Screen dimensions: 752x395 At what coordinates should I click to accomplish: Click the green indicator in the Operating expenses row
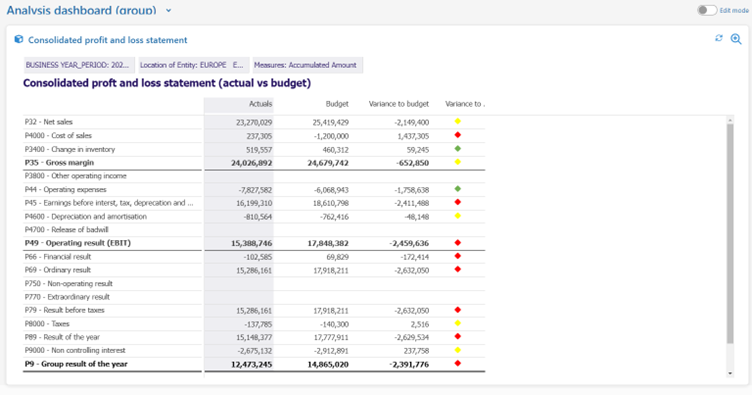pyautogui.click(x=458, y=189)
